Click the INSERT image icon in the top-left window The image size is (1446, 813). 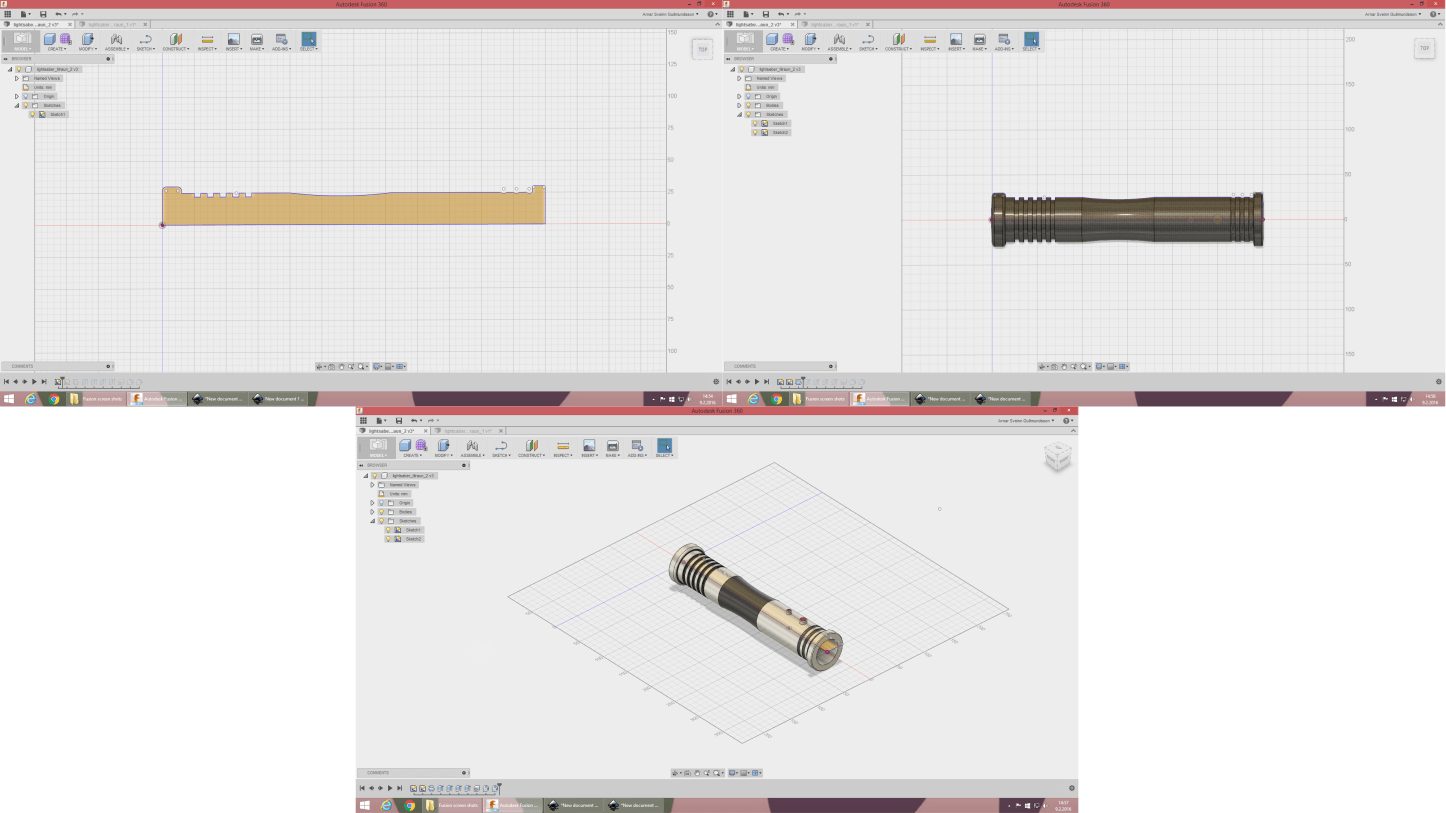point(233,39)
